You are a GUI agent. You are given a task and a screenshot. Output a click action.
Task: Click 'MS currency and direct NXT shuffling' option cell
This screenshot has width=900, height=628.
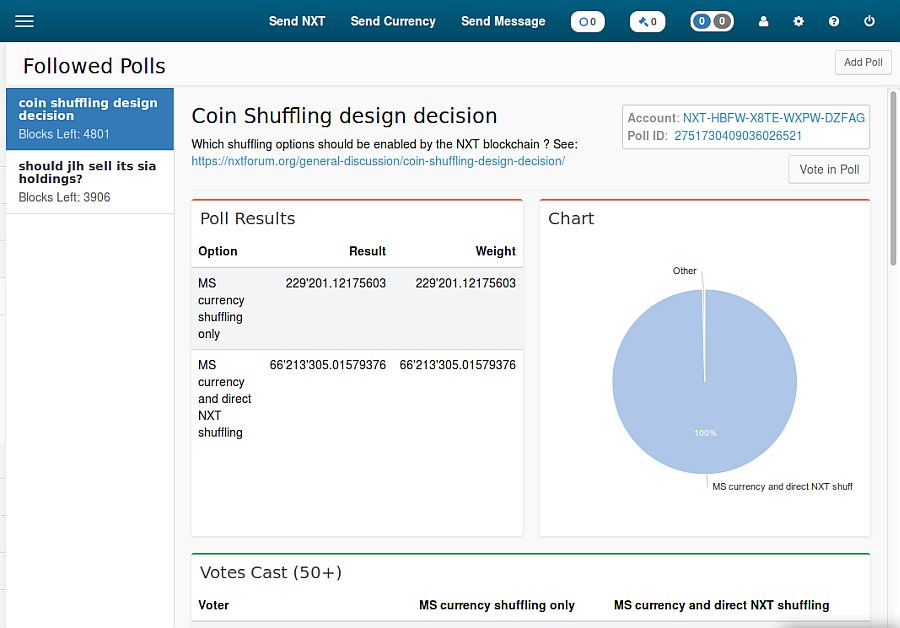tap(224, 398)
